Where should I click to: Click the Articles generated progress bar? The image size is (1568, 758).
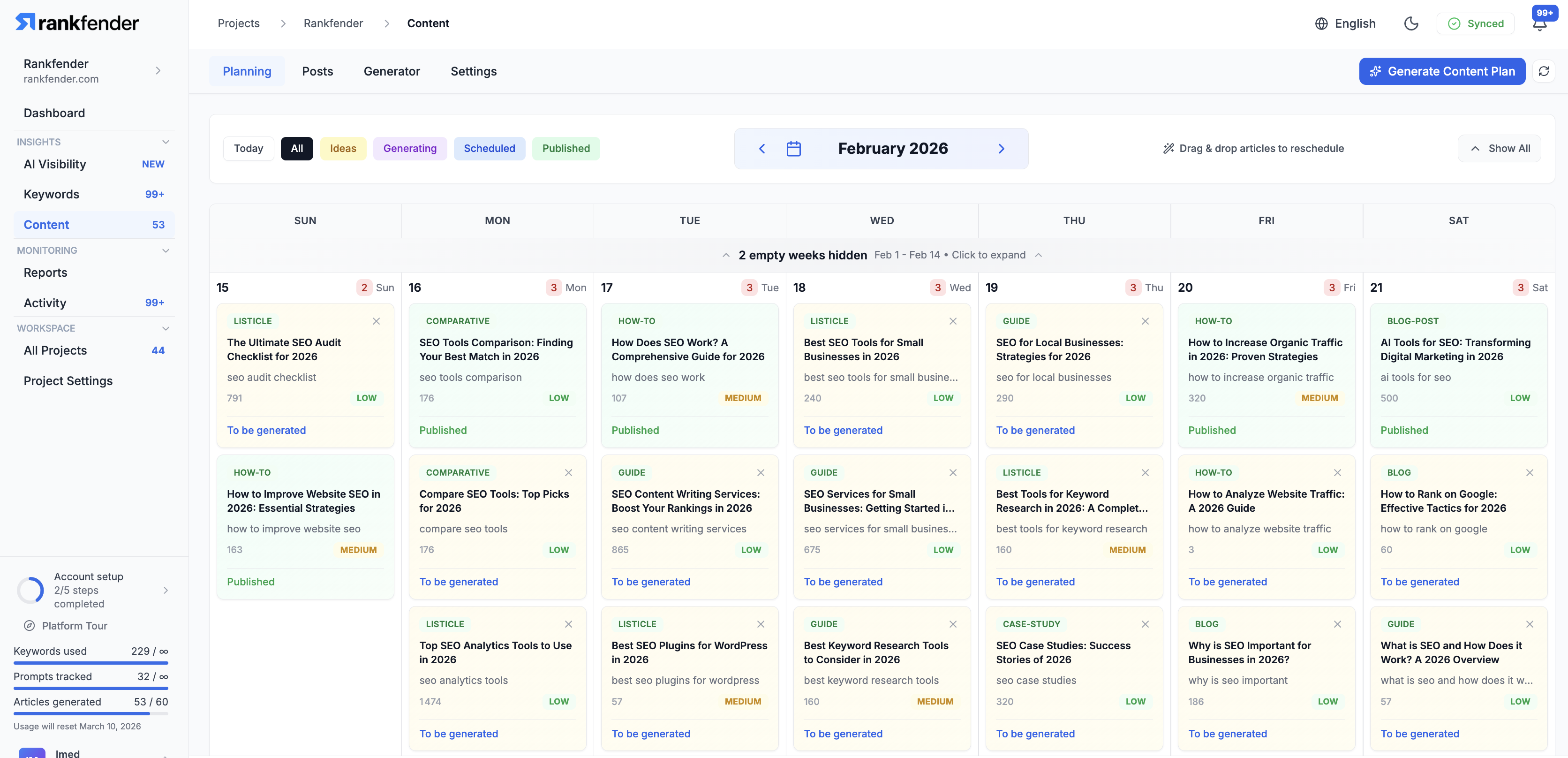coord(90,713)
